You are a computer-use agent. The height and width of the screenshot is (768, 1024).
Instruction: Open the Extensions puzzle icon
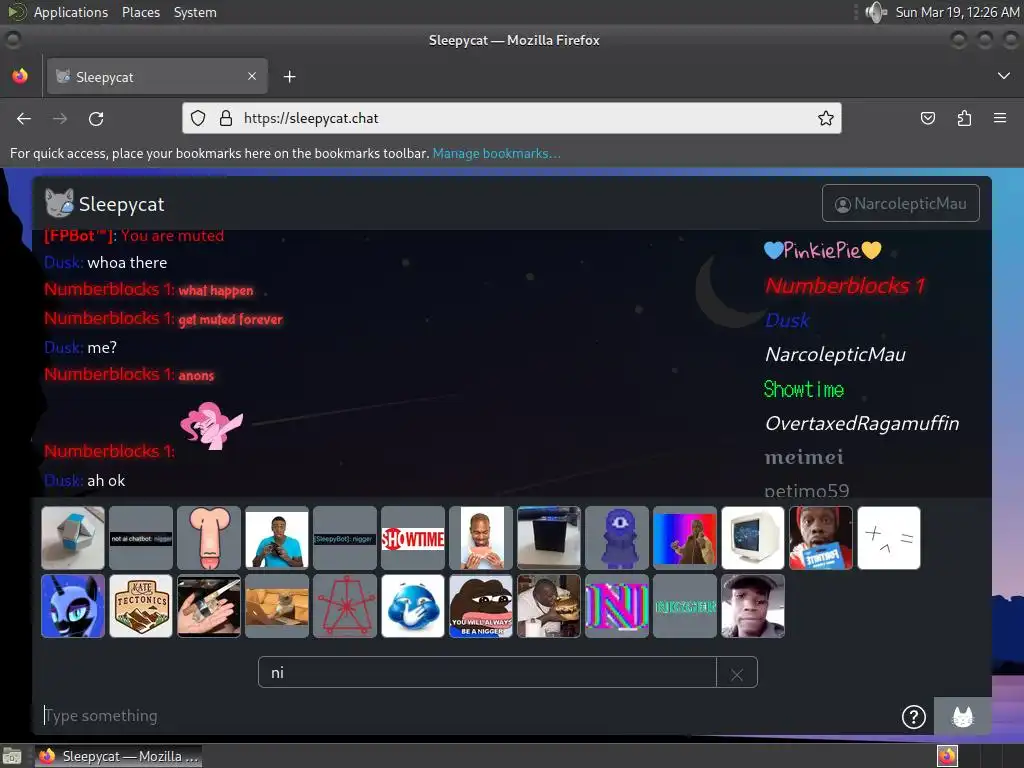(x=964, y=118)
